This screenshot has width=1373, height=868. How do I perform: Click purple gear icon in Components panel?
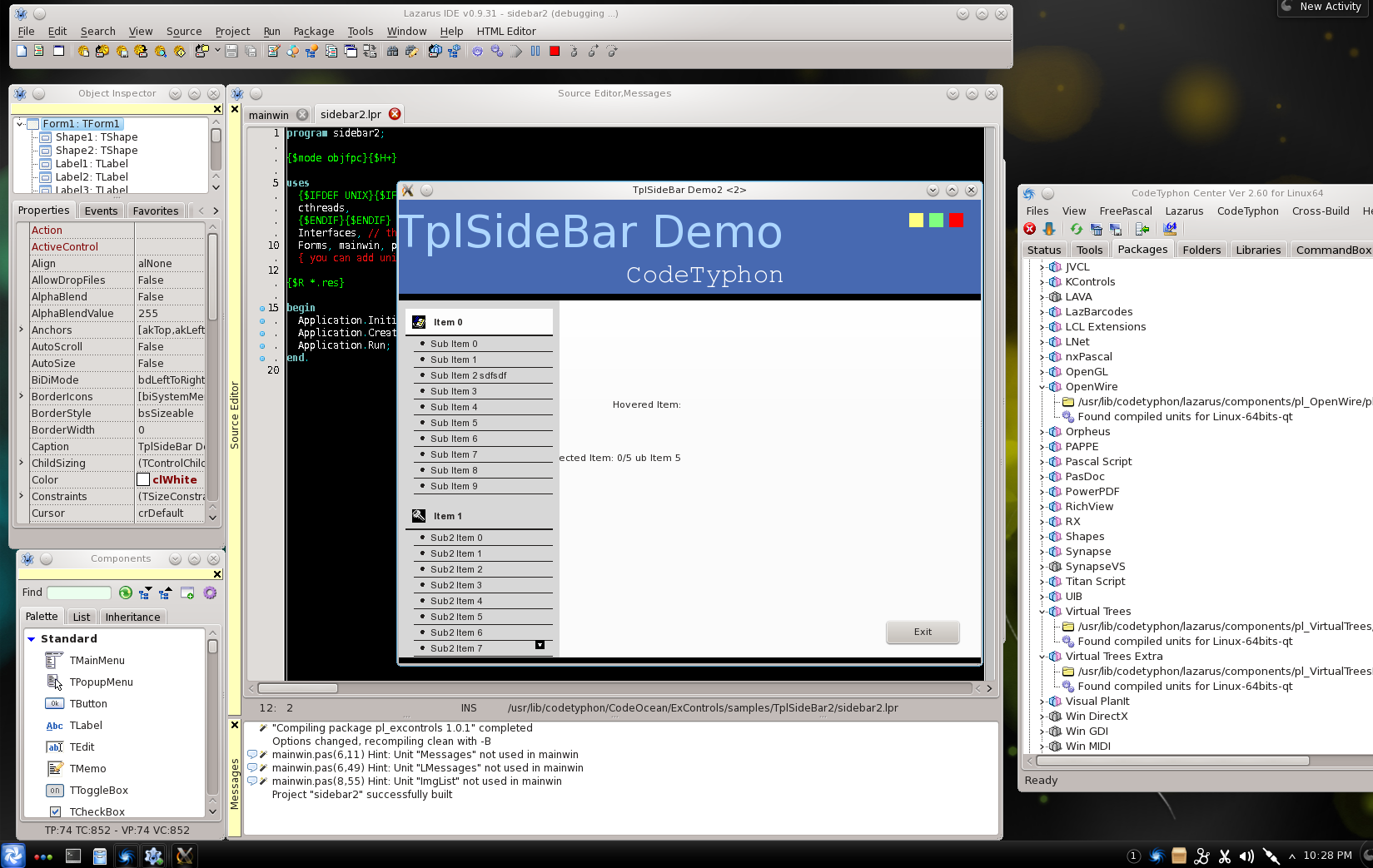coord(210,593)
